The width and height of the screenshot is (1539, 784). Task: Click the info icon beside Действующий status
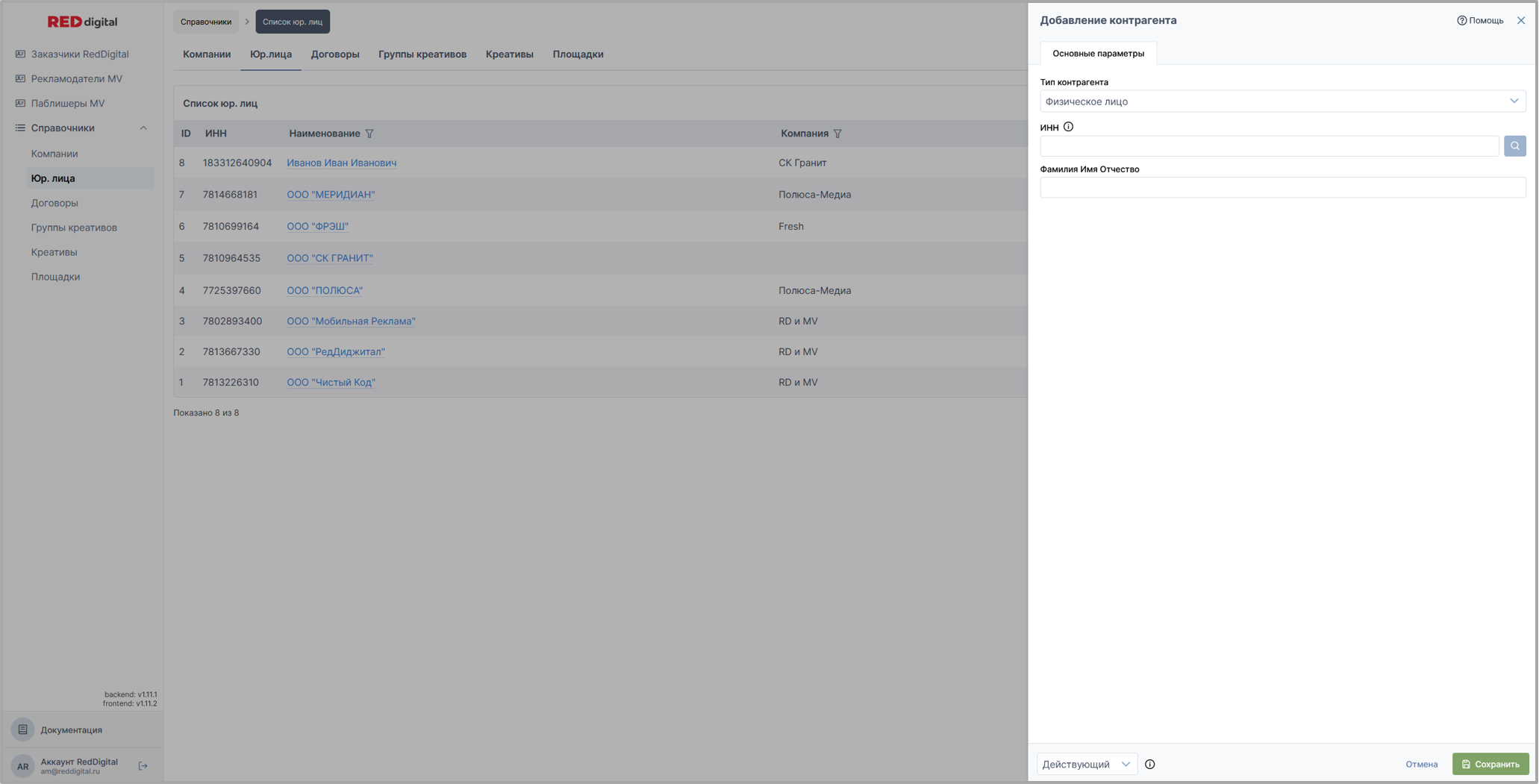click(1149, 764)
